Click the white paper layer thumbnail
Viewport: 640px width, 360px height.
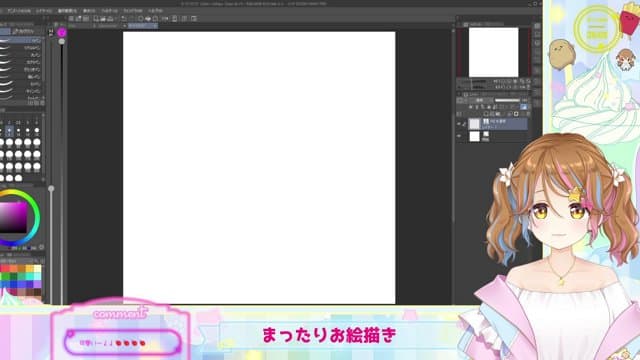tap(474, 136)
